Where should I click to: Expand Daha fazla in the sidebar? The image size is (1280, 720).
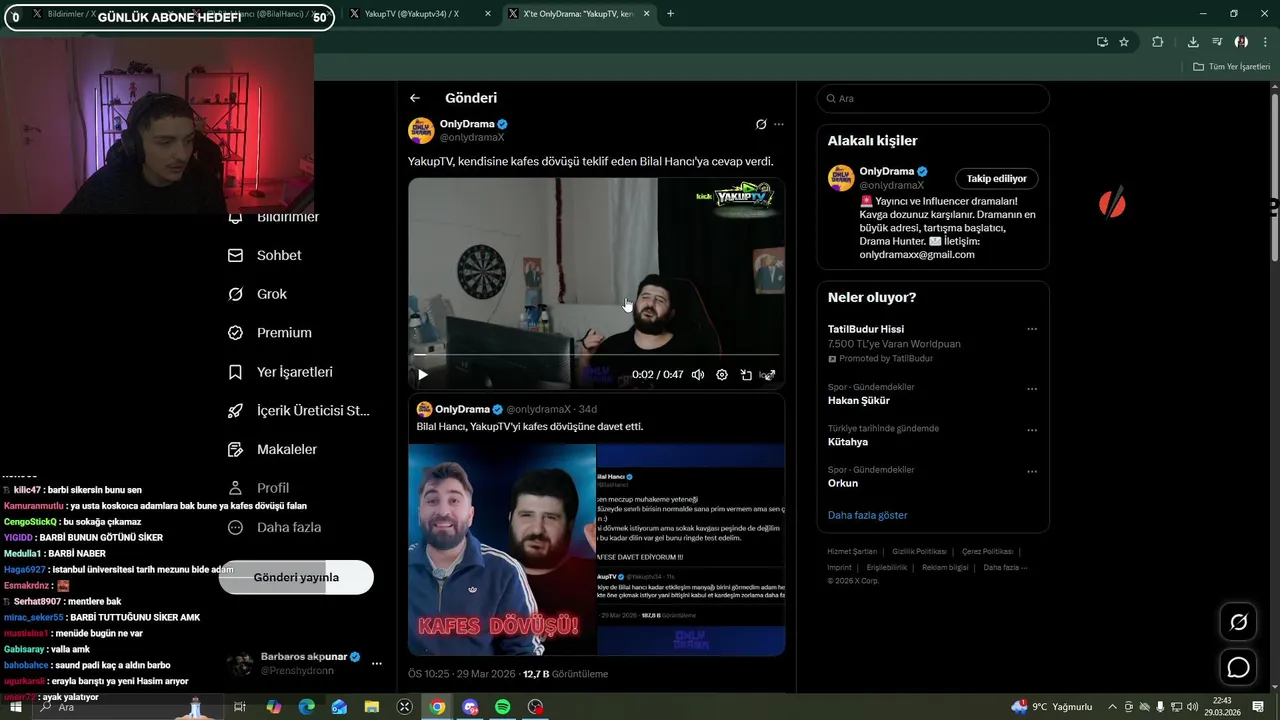click(274, 527)
